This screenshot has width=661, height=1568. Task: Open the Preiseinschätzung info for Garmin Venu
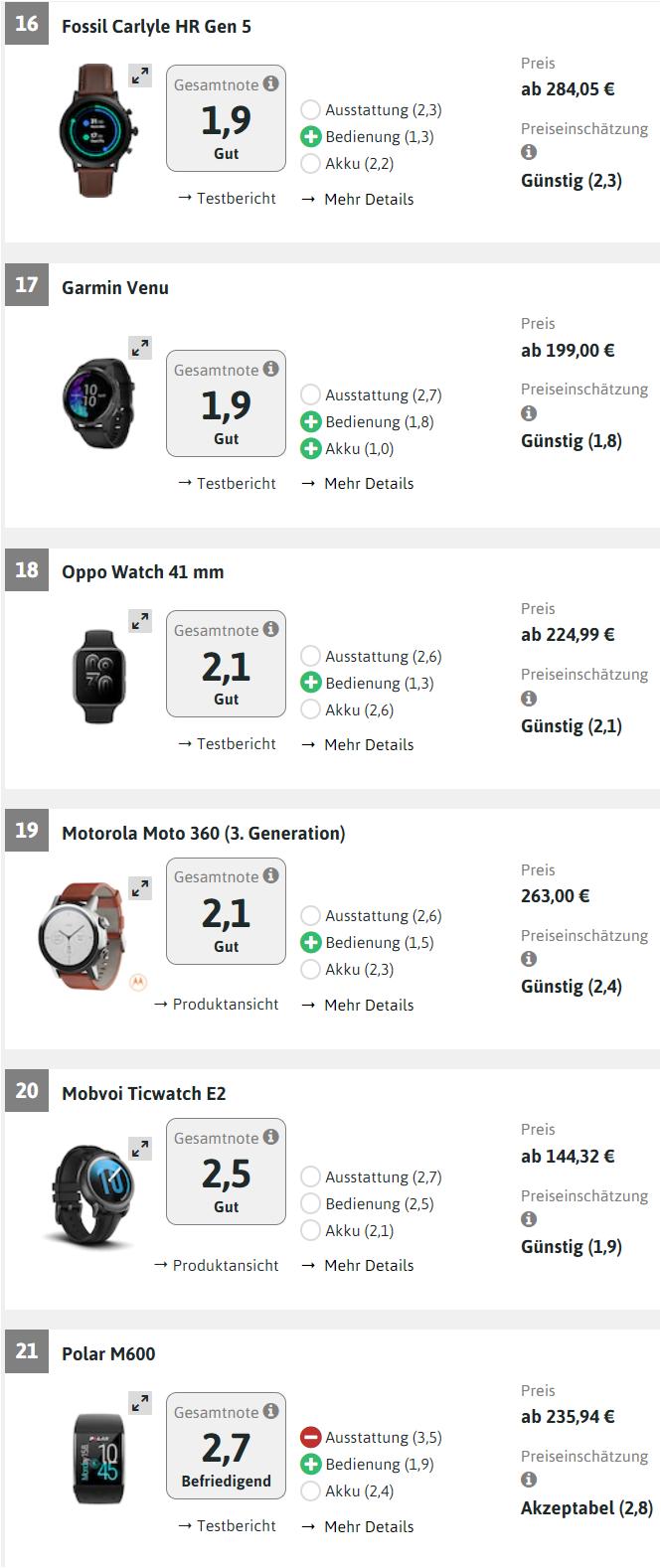pyautogui.click(x=529, y=413)
